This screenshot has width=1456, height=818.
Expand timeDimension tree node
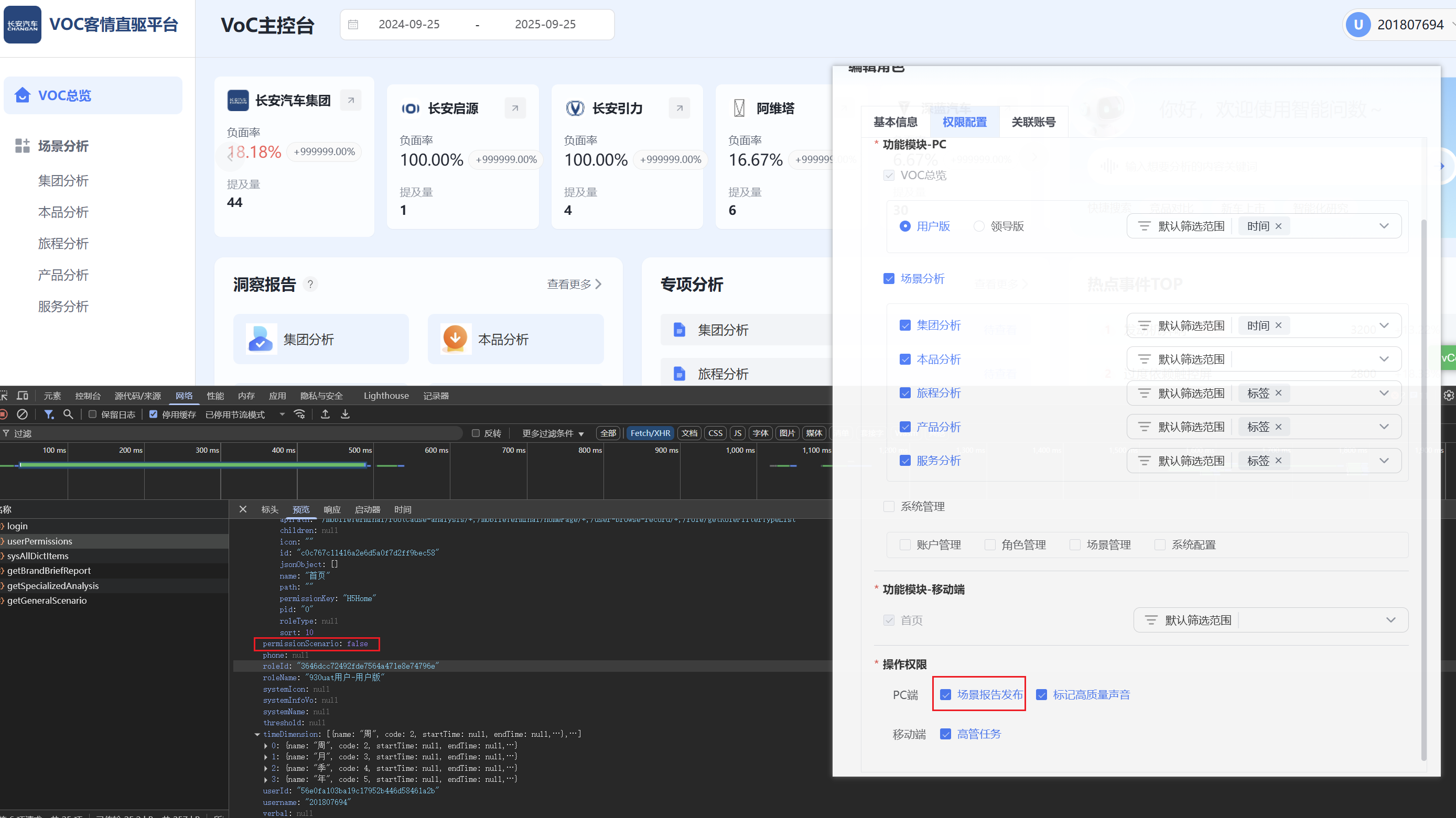point(257,734)
